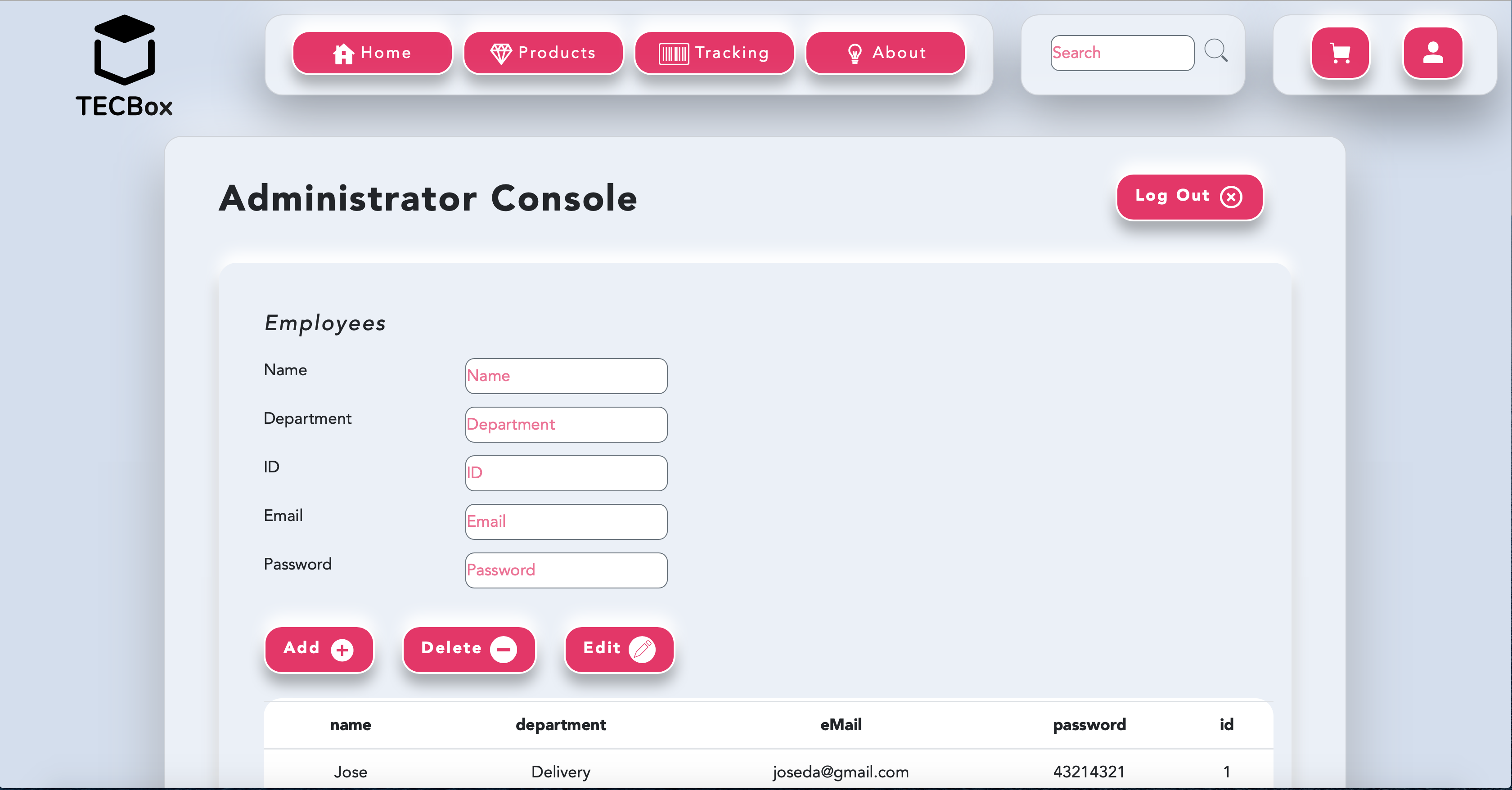Open the user profile icon
The image size is (1512, 790).
pyautogui.click(x=1432, y=53)
